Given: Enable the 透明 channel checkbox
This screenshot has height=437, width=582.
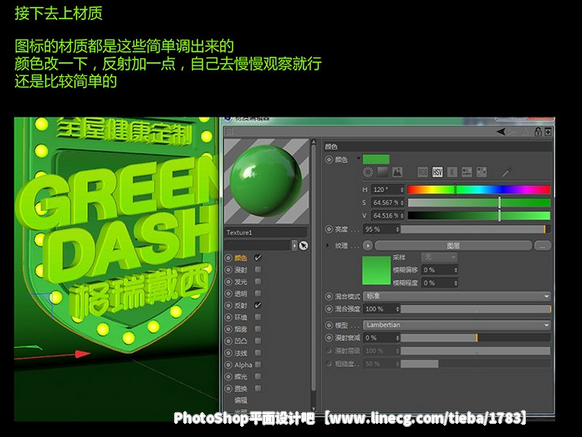Looking at the screenshot, I should [x=258, y=293].
